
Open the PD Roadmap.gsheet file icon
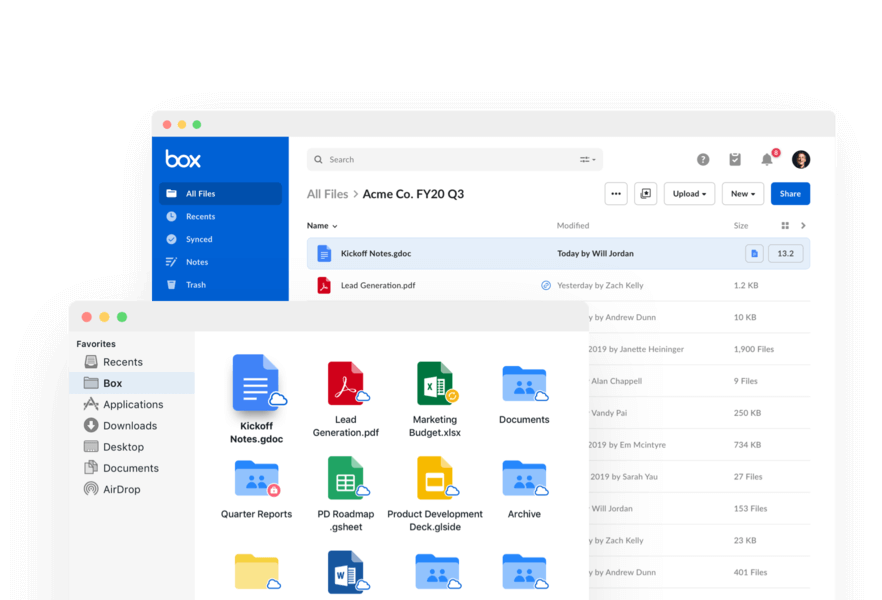346,479
